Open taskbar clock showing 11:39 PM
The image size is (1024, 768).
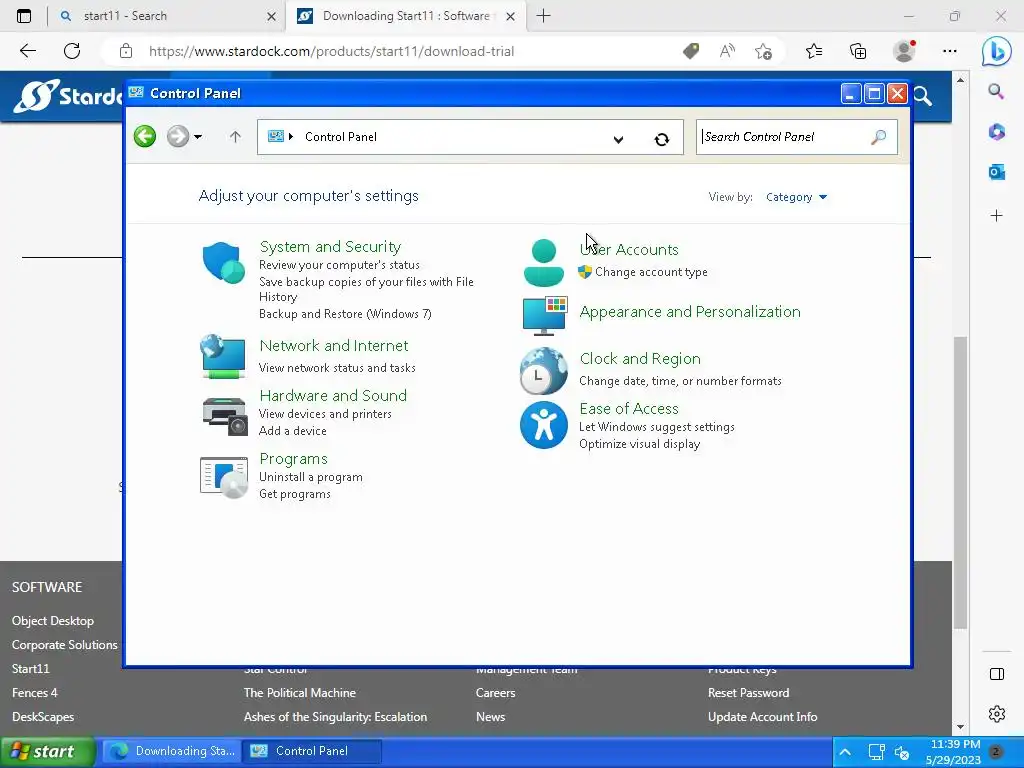[x=953, y=752]
